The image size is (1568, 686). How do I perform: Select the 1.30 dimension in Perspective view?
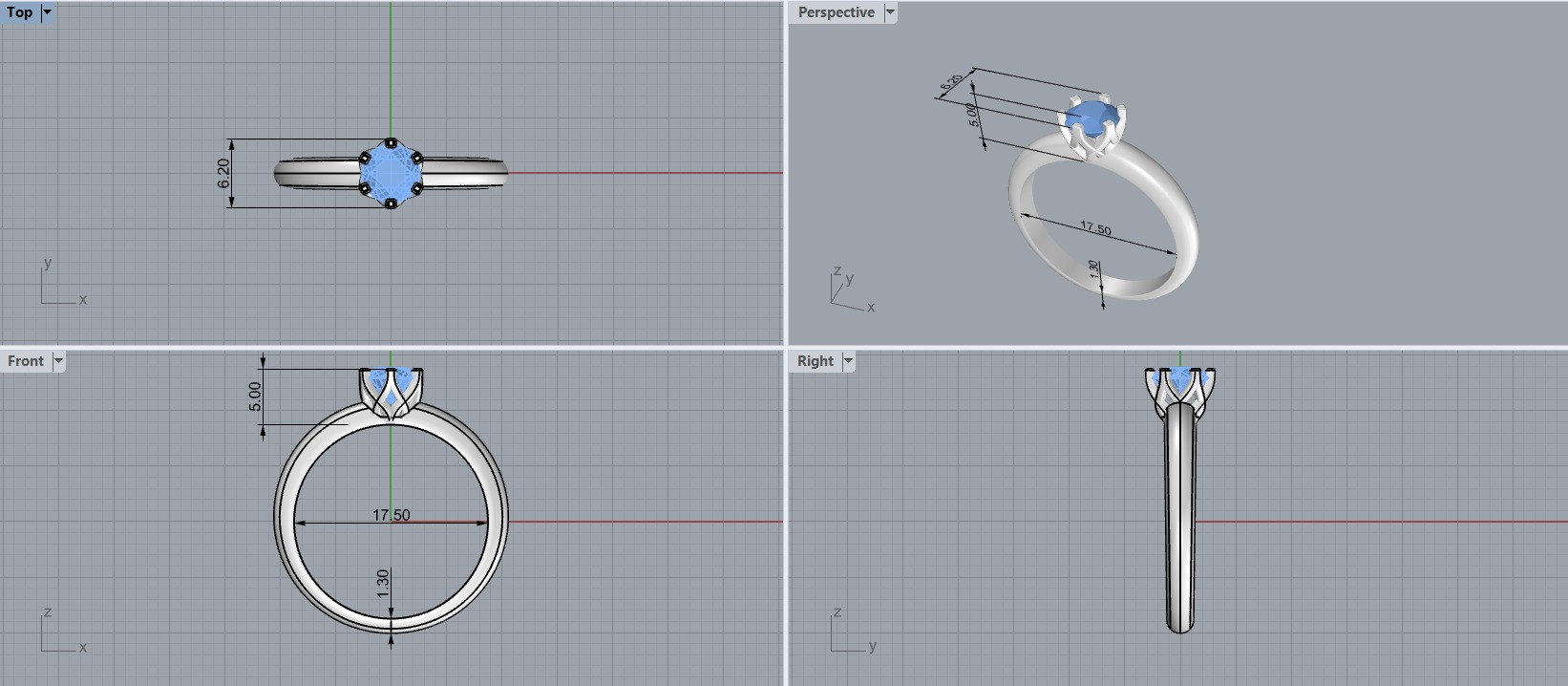1094,271
